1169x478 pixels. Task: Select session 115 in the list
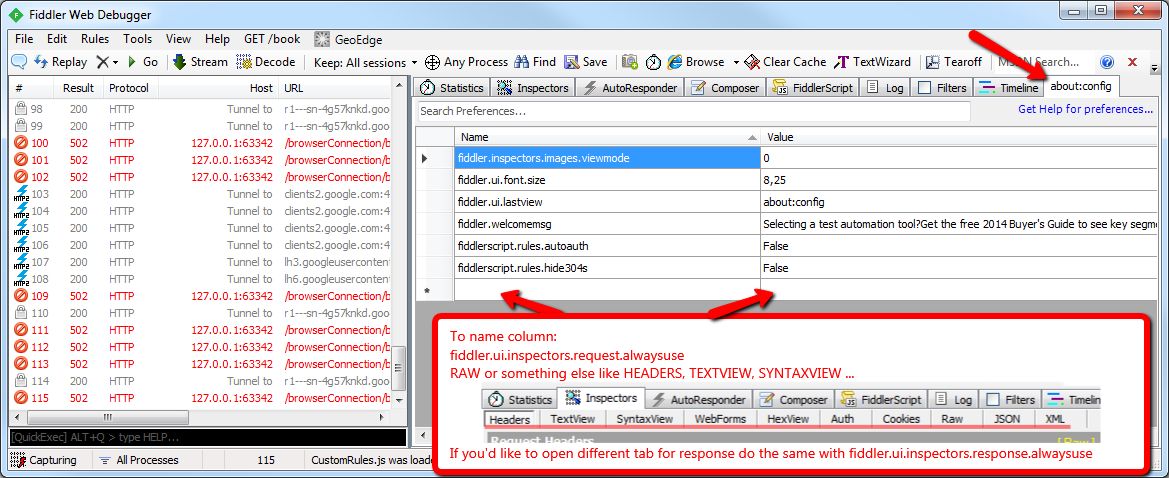click(201, 398)
